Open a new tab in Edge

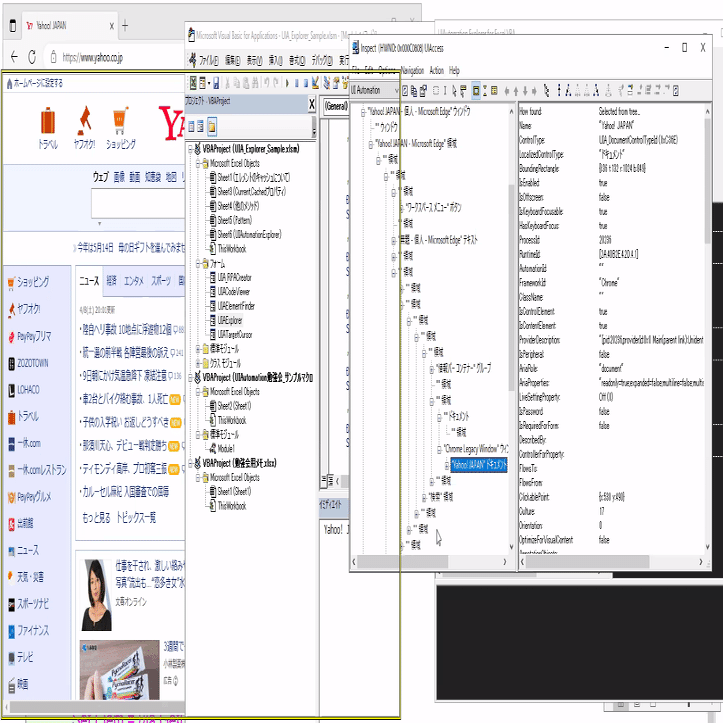coord(125,26)
